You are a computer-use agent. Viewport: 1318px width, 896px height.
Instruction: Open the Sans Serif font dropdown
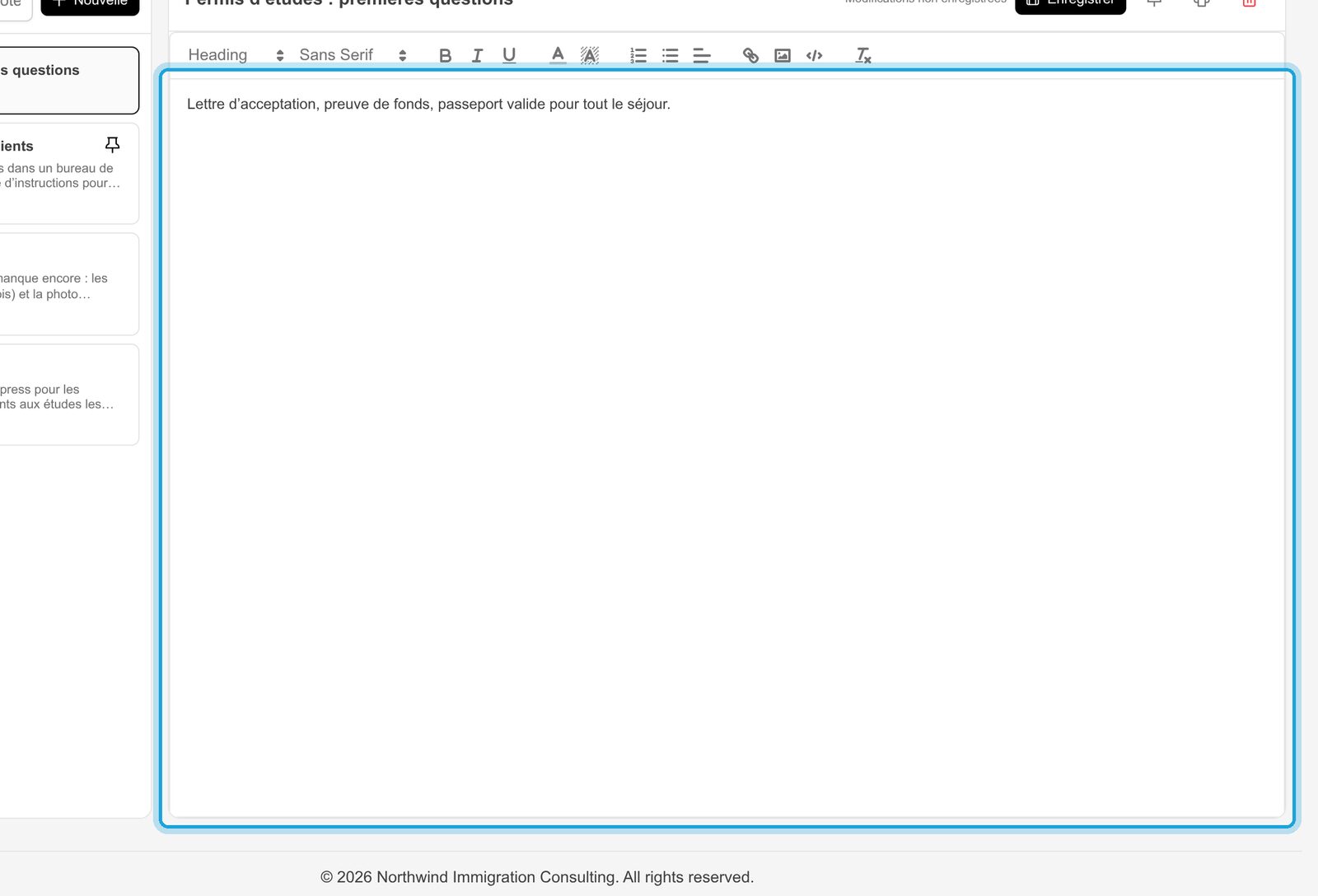pos(353,55)
